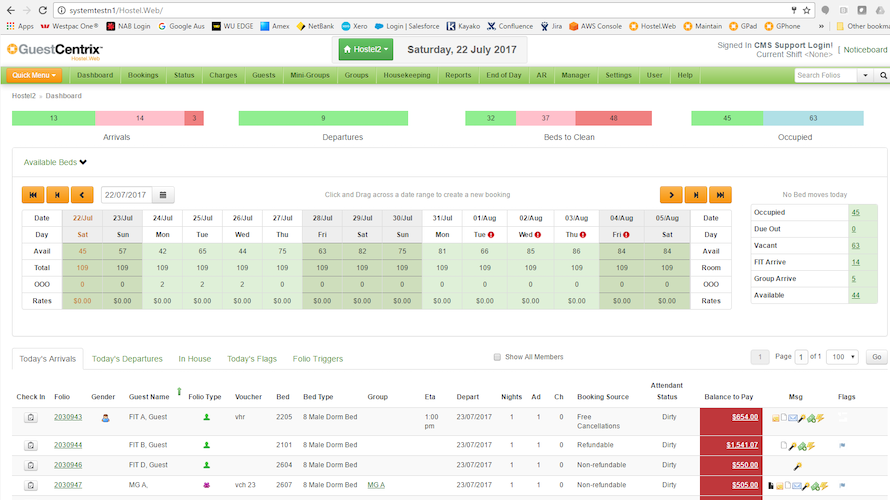This screenshot has width=890, height=500.
Task: Click check-in button for folio 2030943
Action: coord(31,417)
